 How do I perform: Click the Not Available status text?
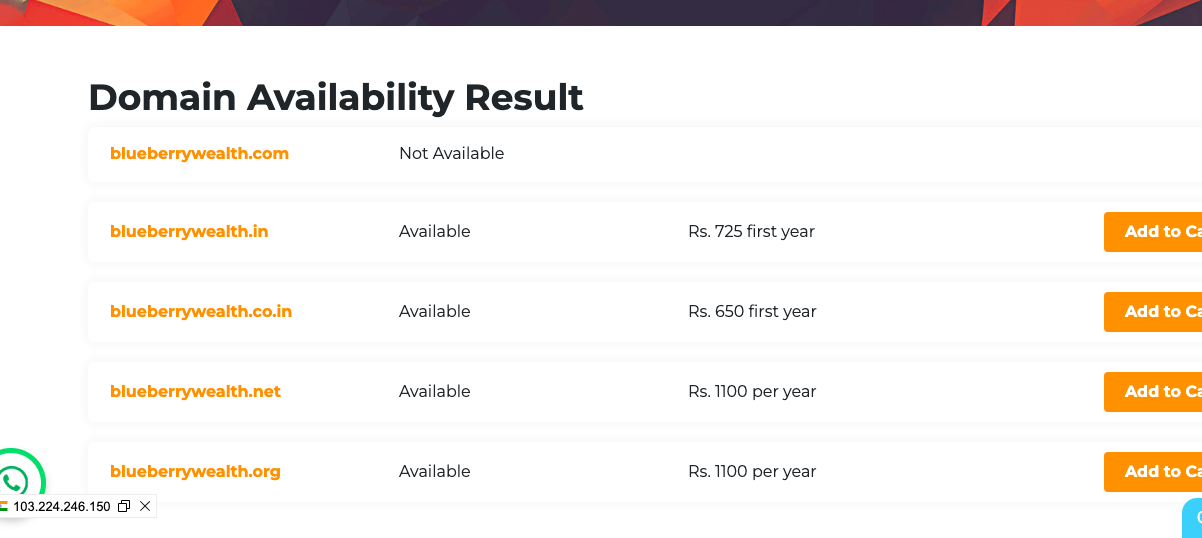coord(451,153)
